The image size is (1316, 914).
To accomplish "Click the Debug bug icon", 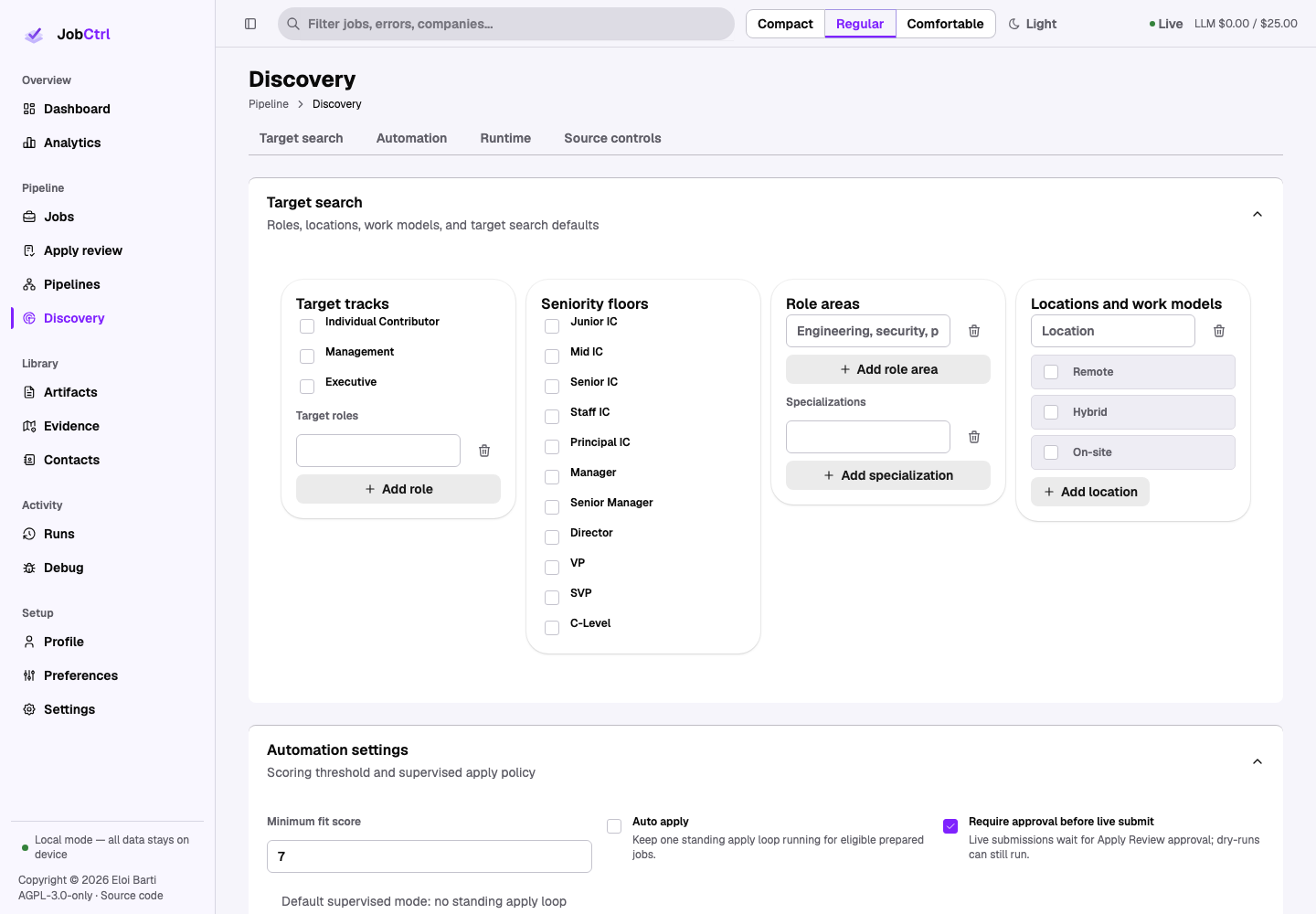I will [x=29, y=568].
